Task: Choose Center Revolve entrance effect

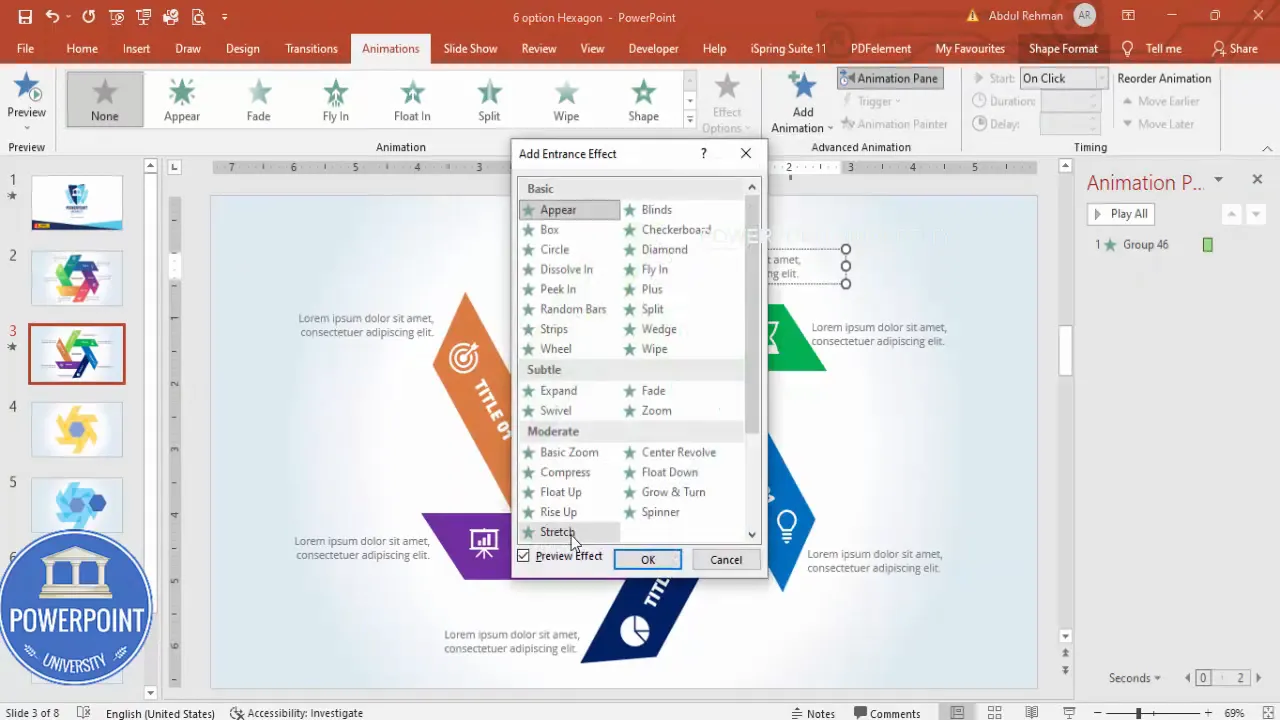Action: [678, 452]
